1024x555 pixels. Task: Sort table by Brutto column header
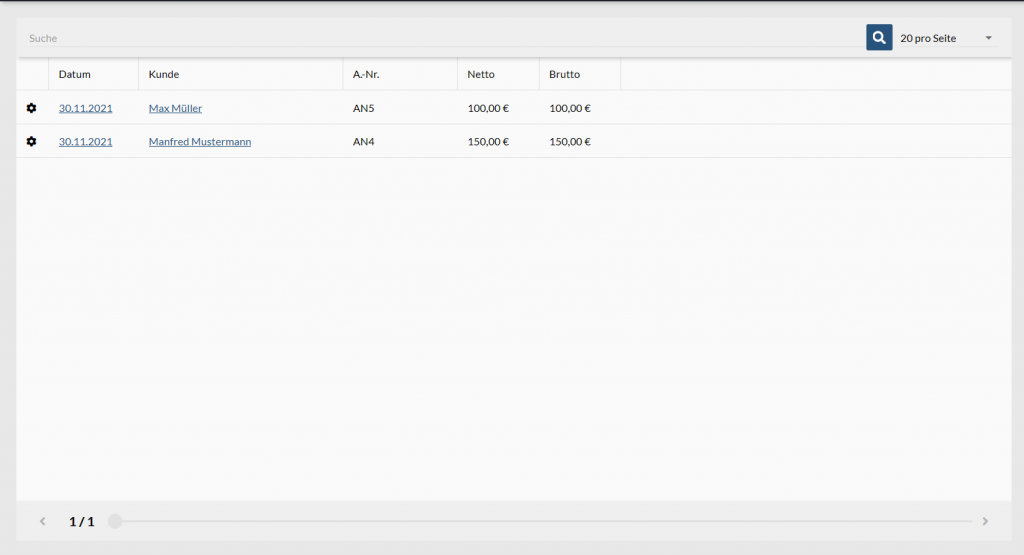pyautogui.click(x=564, y=74)
